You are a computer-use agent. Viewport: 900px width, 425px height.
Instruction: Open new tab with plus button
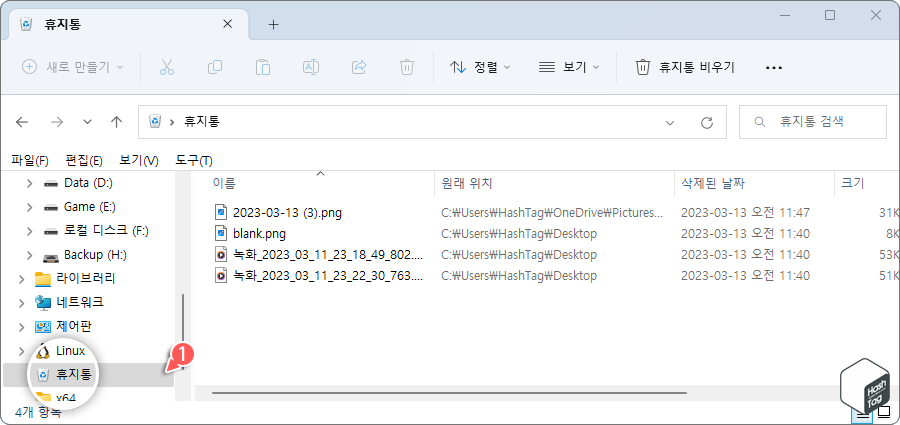[274, 24]
